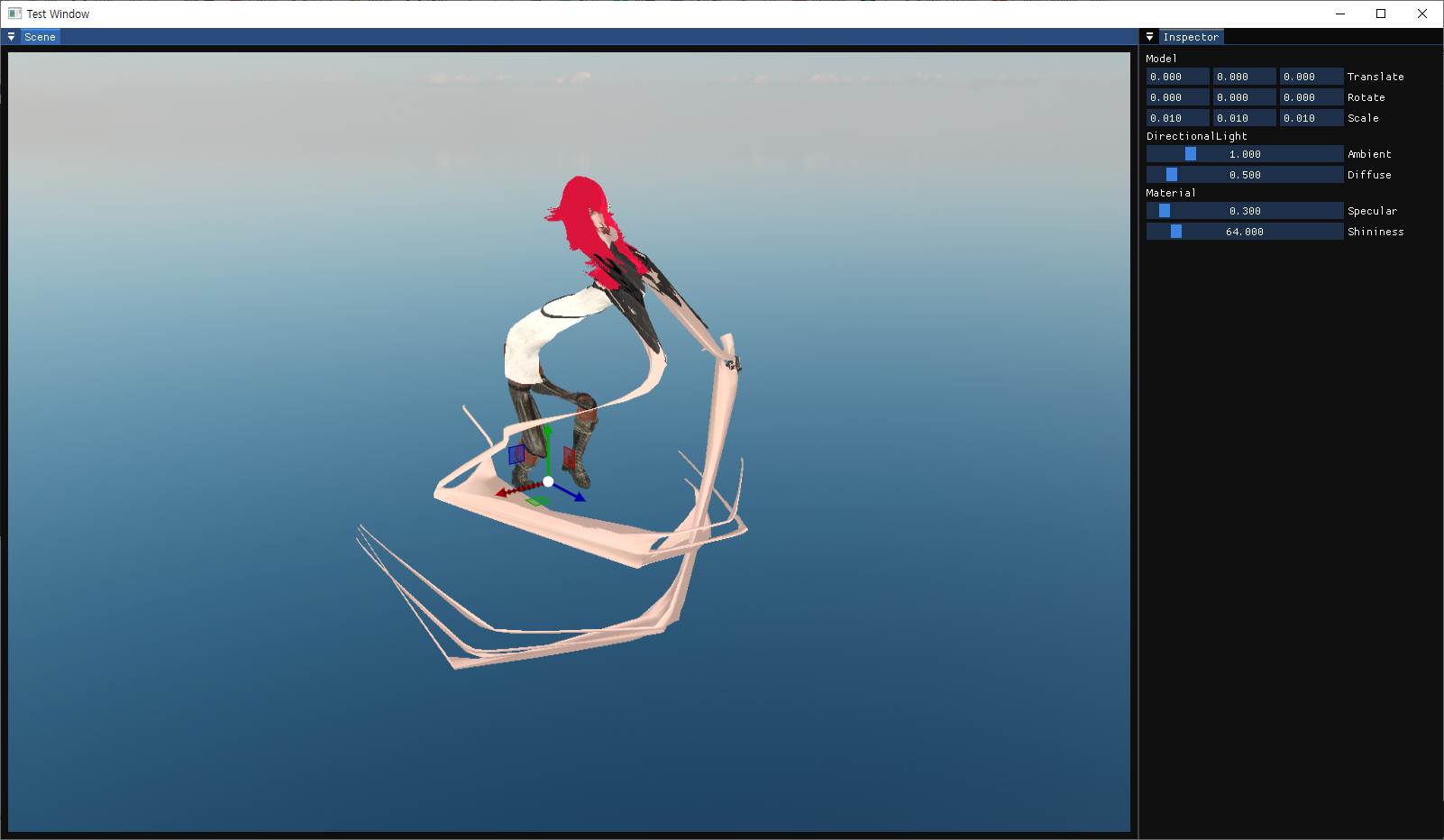
Task: Click the Specular label
Action: pyautogui.click(x=1372, y=211)
